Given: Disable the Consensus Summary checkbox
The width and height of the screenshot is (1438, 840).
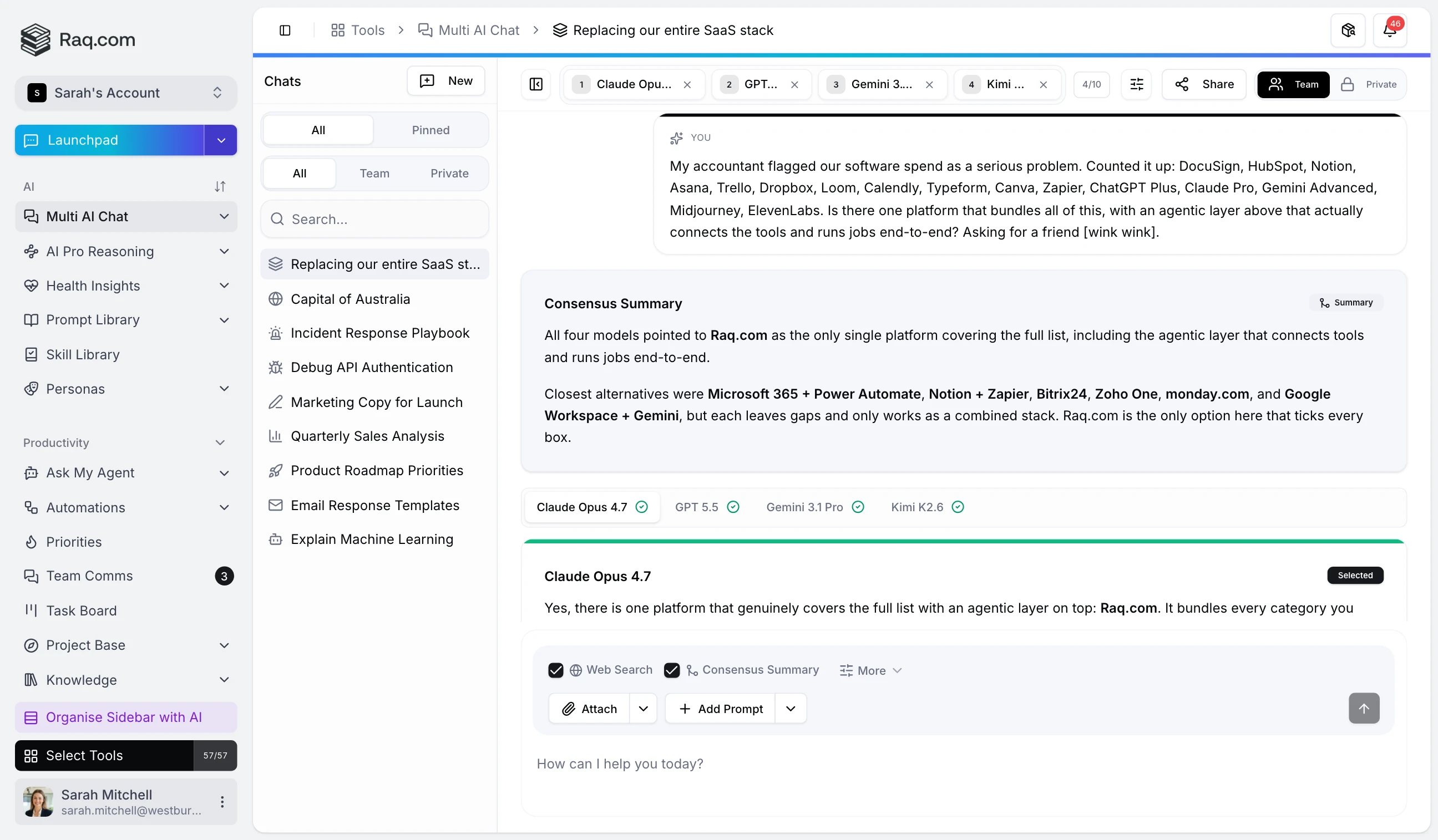Looking at the screenshot, I should point(672,670).
